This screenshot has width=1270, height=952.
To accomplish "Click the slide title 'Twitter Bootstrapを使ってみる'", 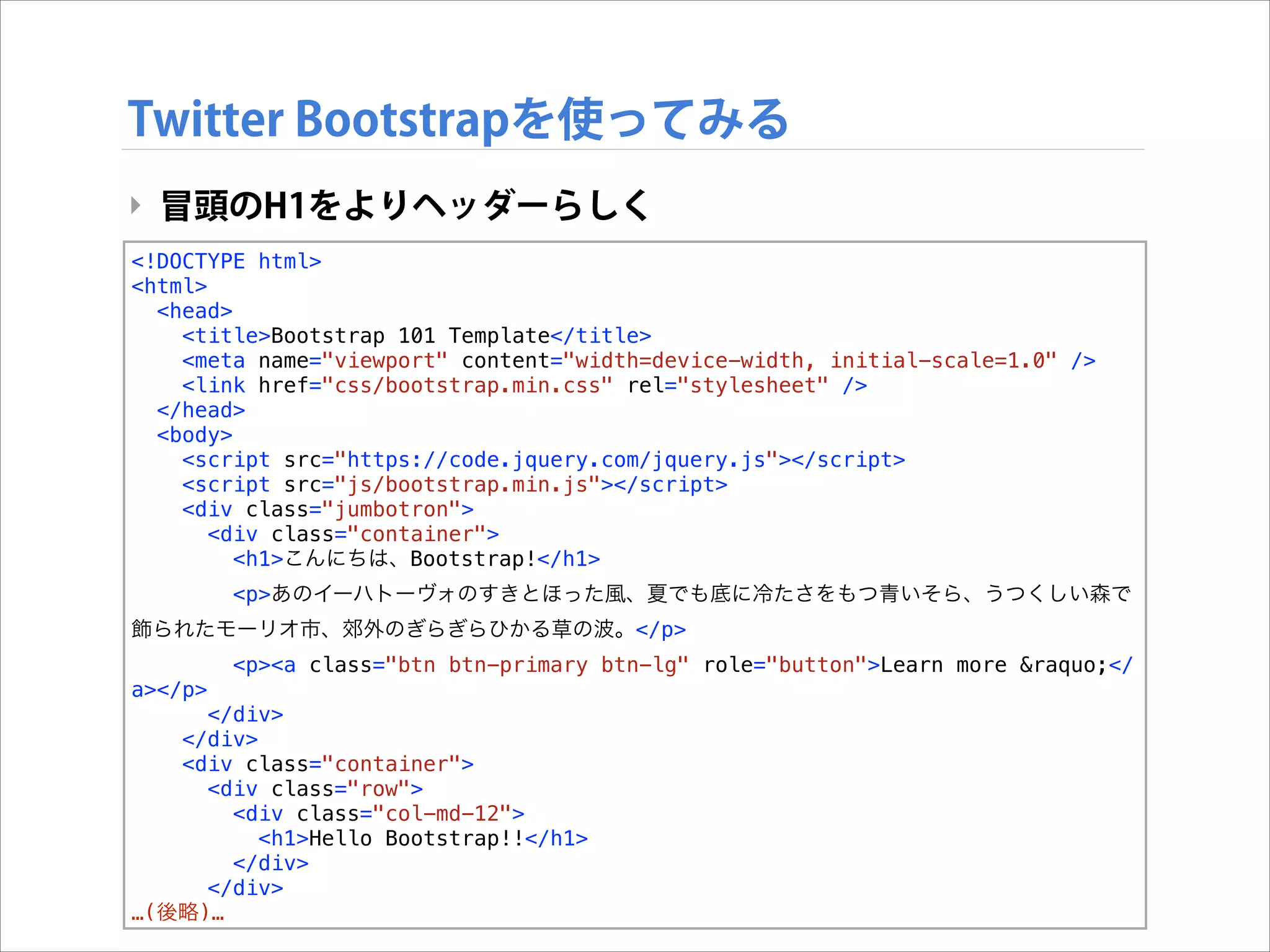I will click(458, 118).
